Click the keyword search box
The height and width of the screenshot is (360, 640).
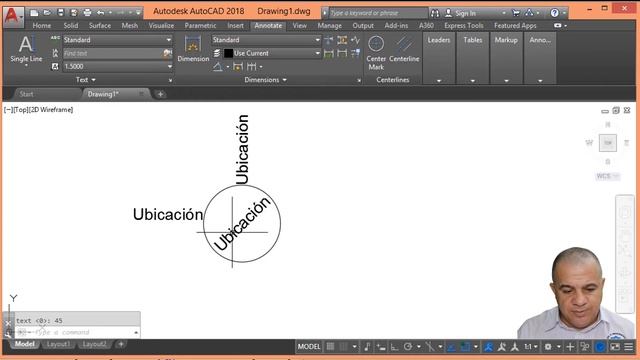pos(378,13)
